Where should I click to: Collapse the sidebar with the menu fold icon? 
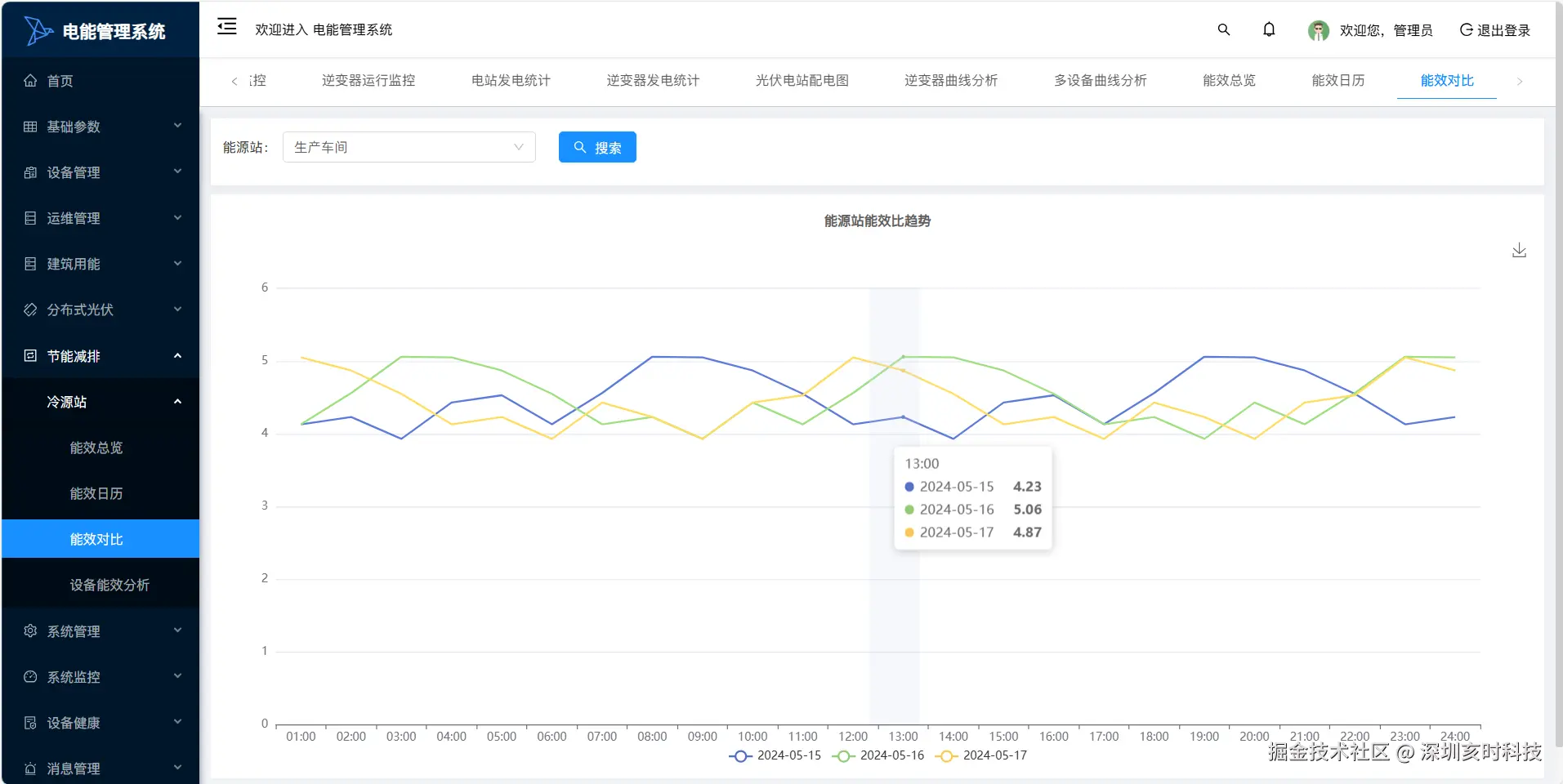226,27
